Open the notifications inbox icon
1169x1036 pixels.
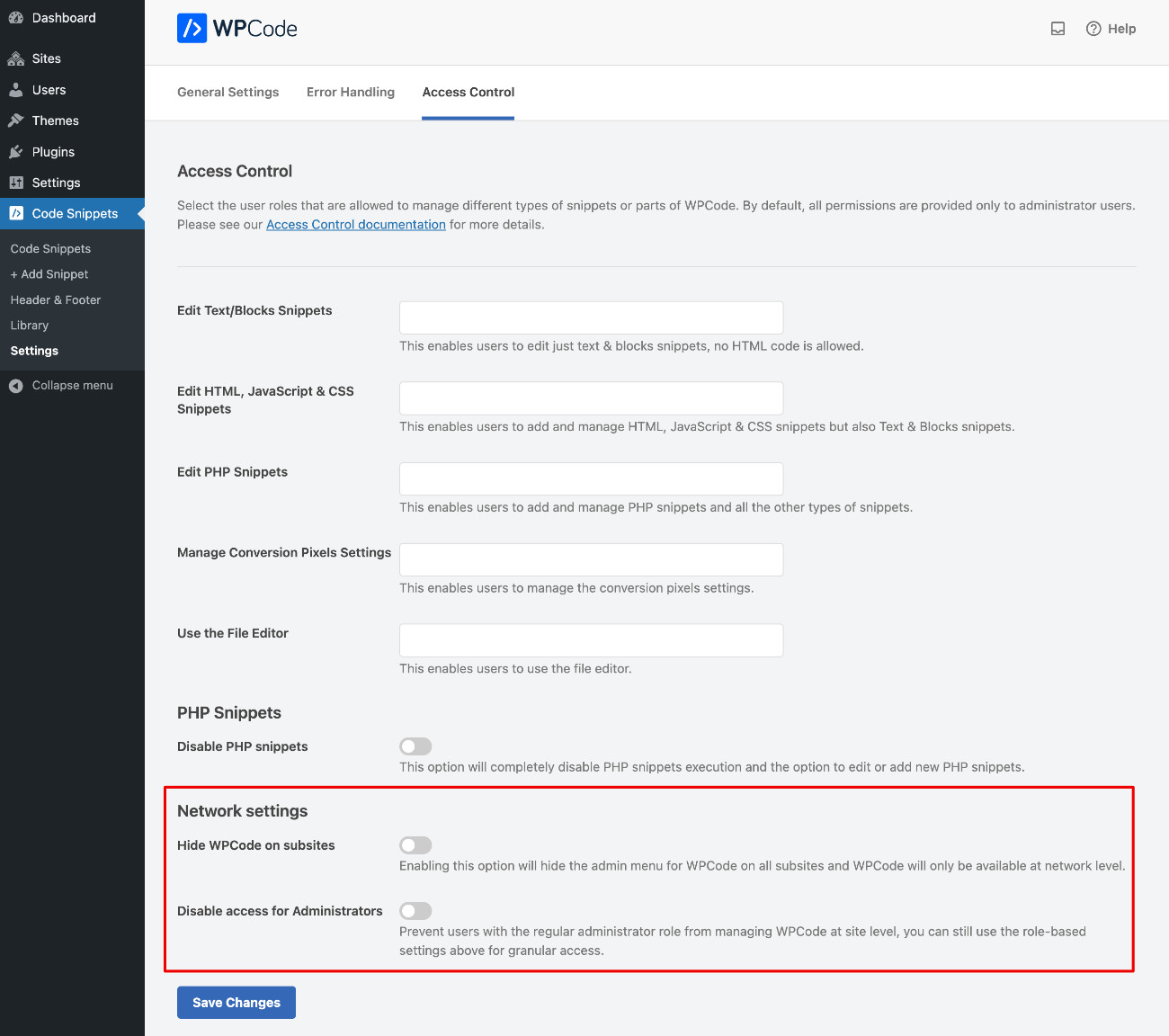[x=1058, y=29]
